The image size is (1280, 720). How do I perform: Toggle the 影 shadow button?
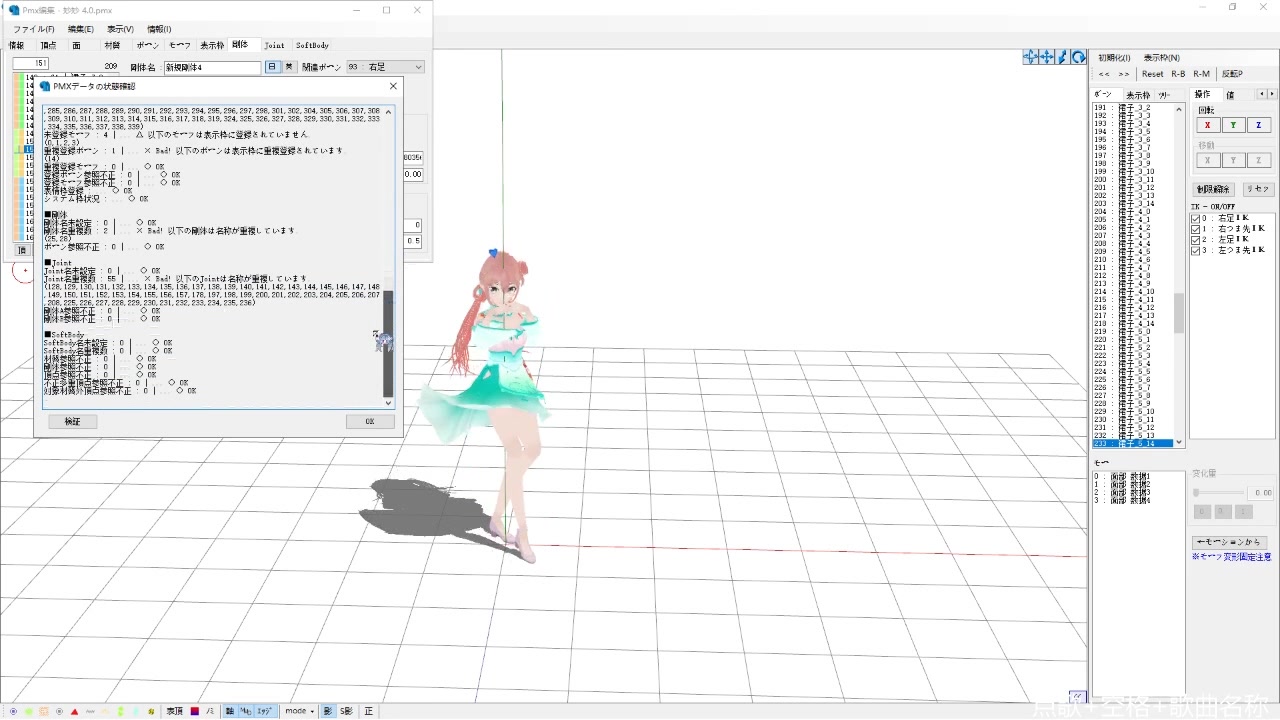[x=327, y=711]
